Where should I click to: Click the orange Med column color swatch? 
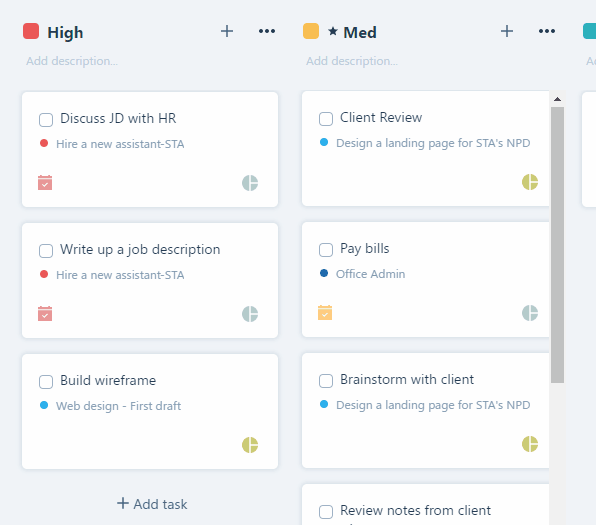[x=311, y=31]
